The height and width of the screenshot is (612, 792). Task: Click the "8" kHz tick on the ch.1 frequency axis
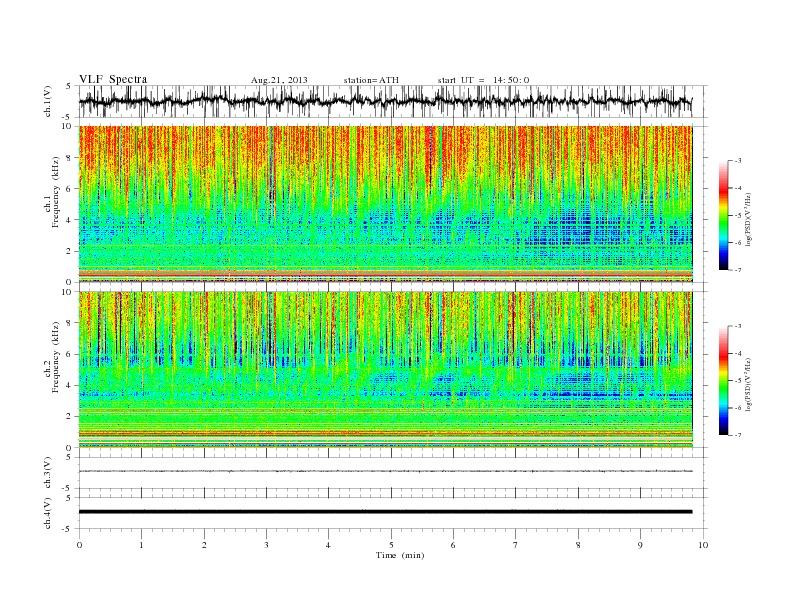[69, 158]
